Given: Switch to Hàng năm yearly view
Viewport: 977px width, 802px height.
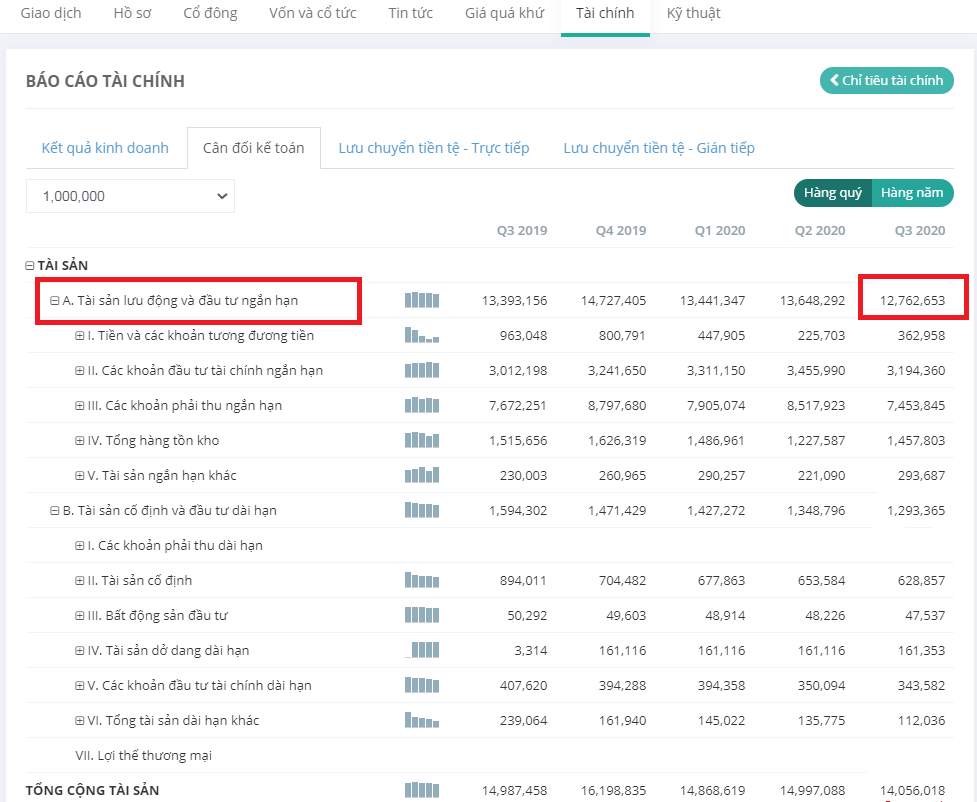Looking at the screenshot, I should pos(912,193).
